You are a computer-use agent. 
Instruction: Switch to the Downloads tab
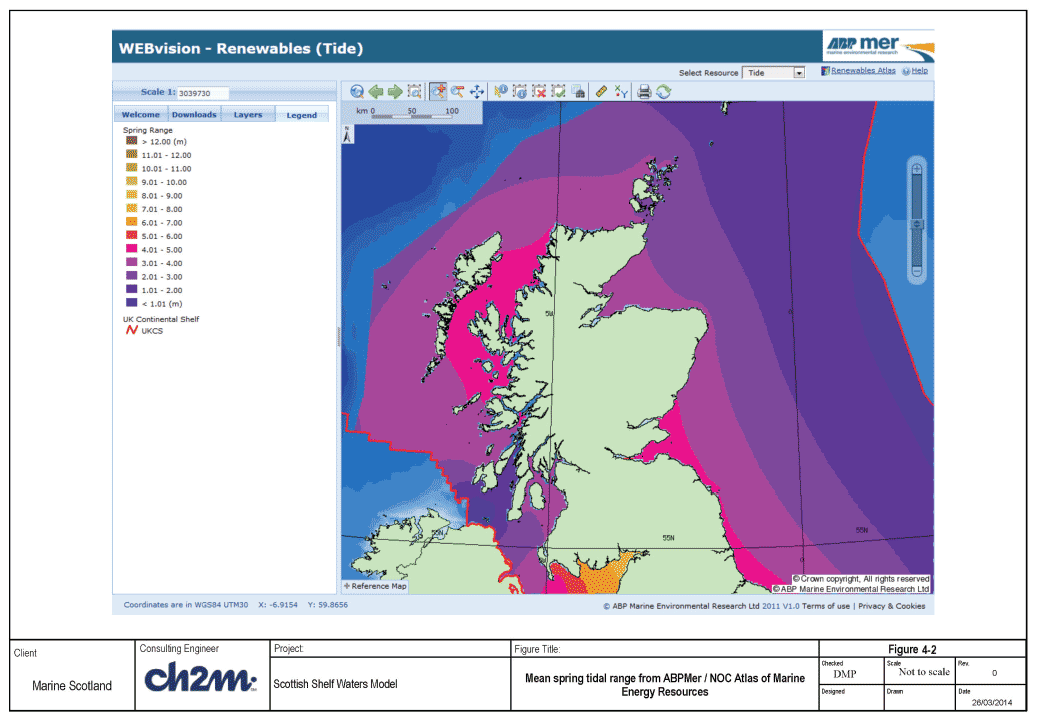pos(194,114)
